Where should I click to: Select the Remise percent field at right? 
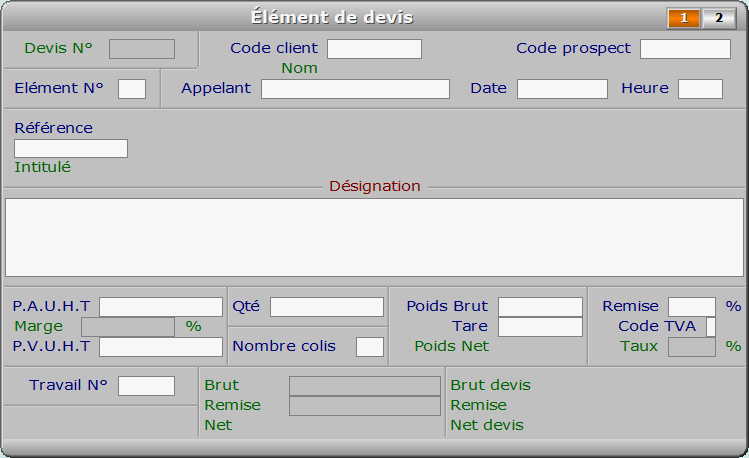pos(692,307)
